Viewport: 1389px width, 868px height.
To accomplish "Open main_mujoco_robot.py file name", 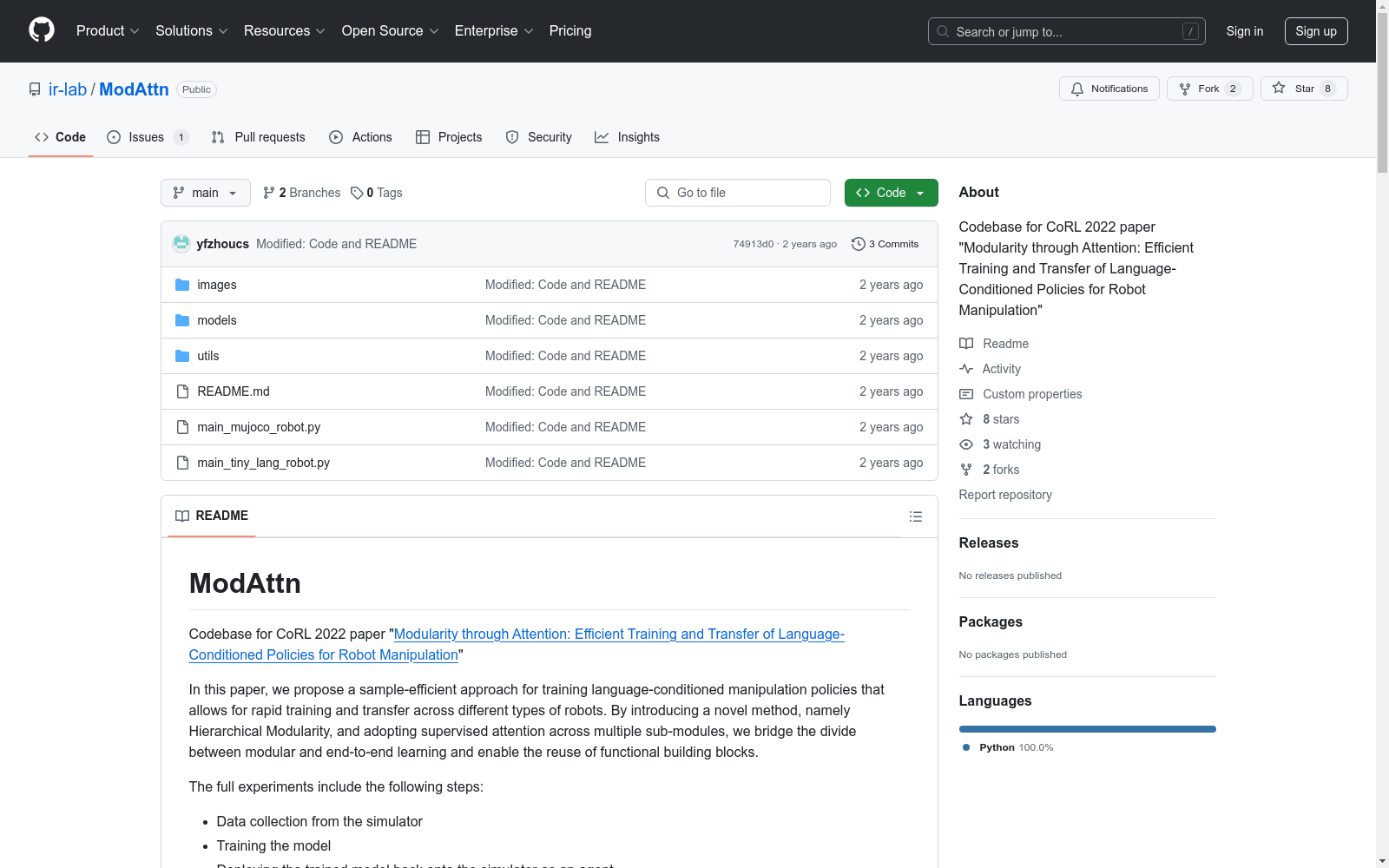I will pos(259,427).
